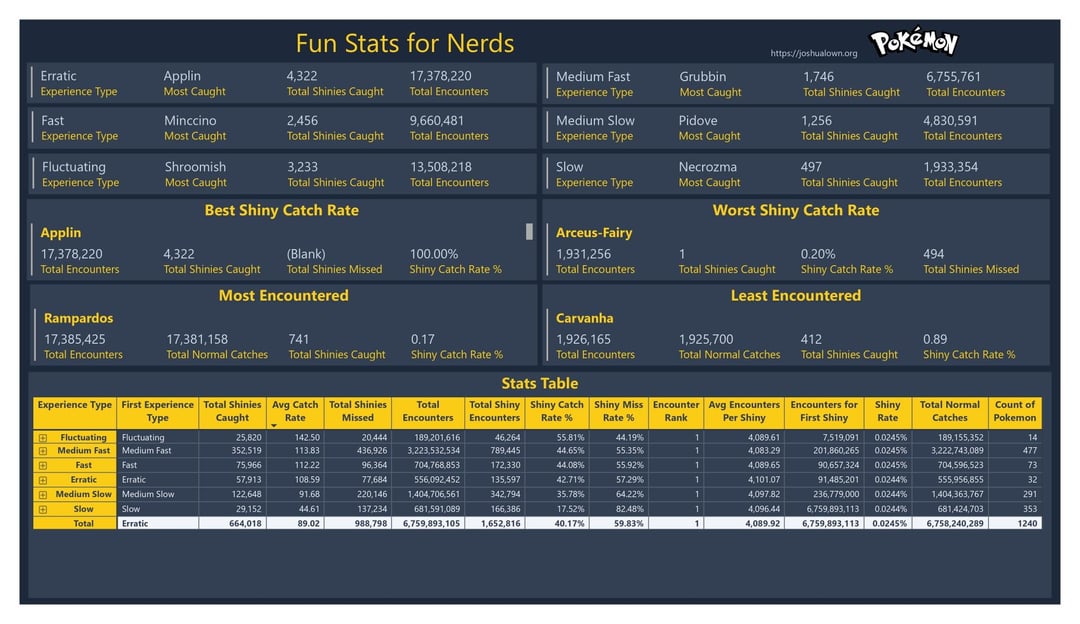
Task: Expand the Medium Fast row group
Action: point(42,452)
